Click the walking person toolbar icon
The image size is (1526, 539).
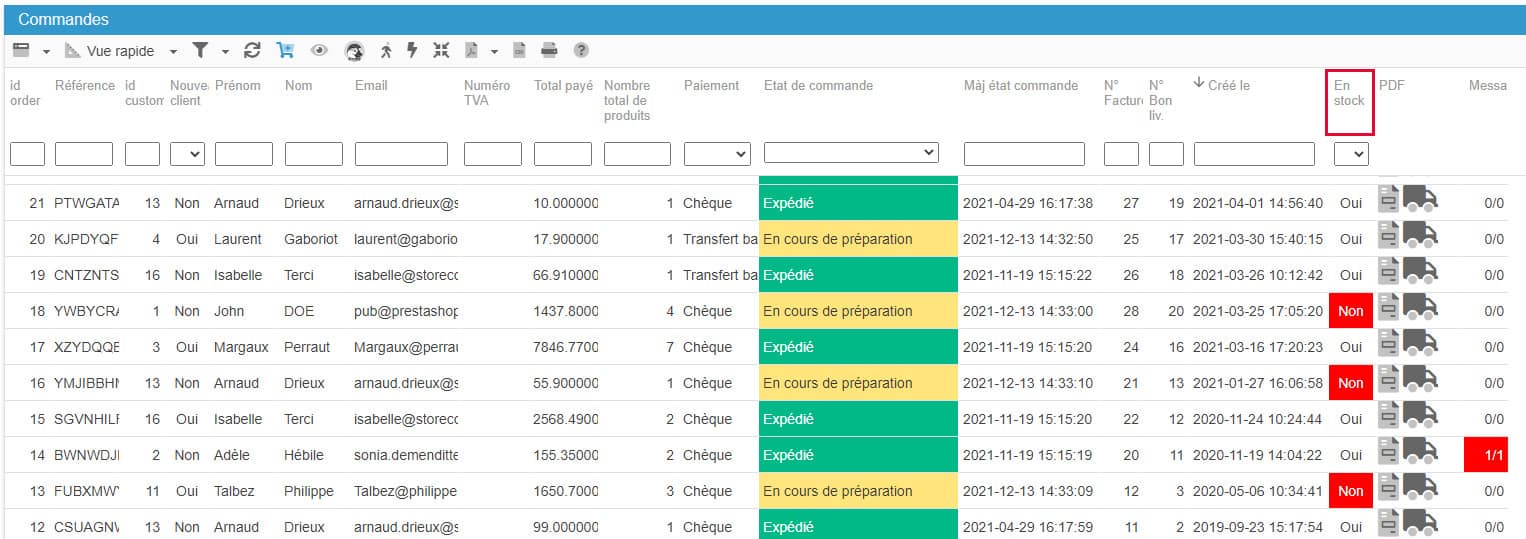click(386, 50)
